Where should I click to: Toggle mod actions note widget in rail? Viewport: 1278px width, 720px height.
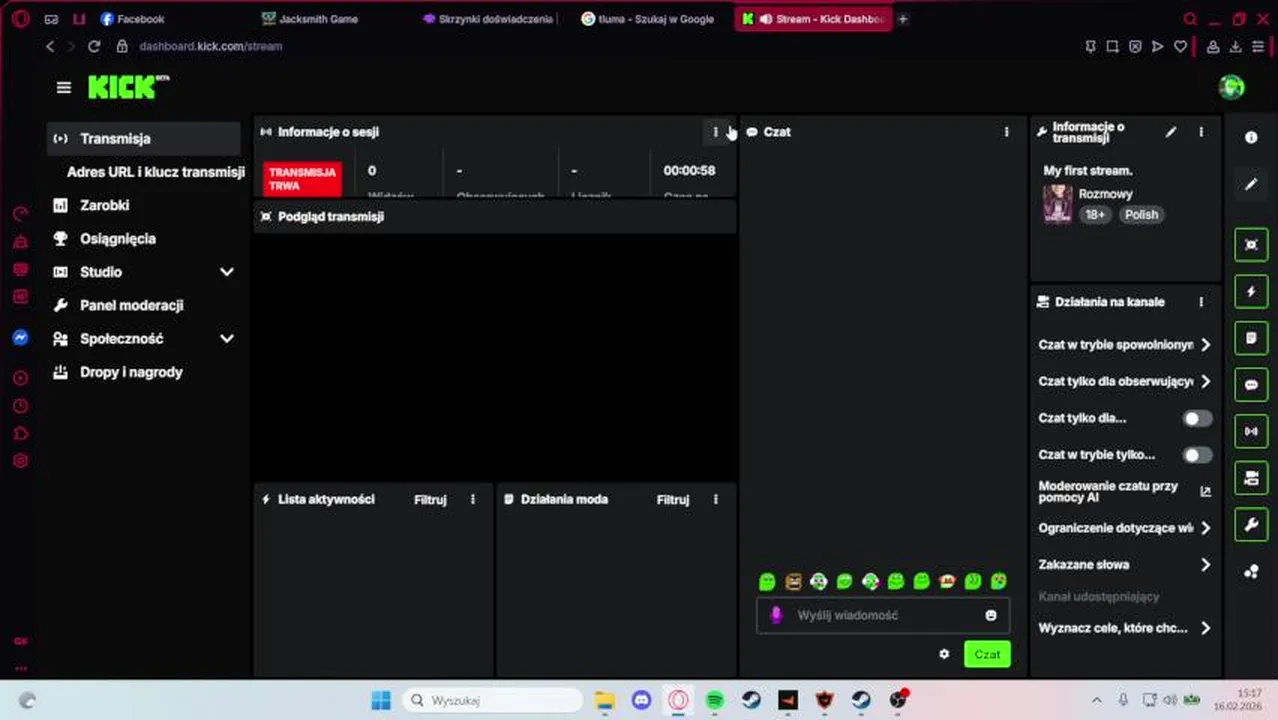click(x=1251, y=339)
